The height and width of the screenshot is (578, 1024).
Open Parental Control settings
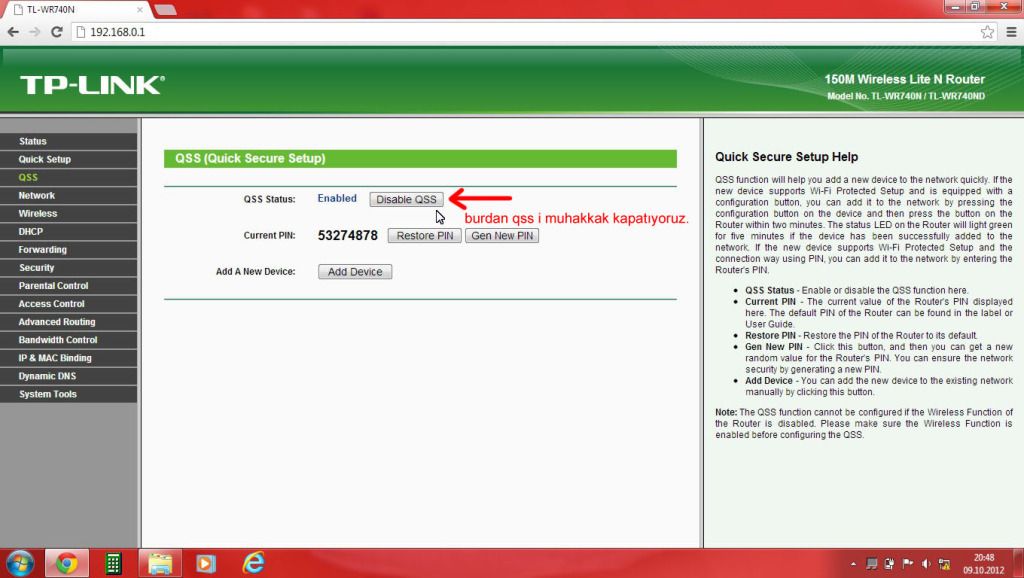(69, 285)
